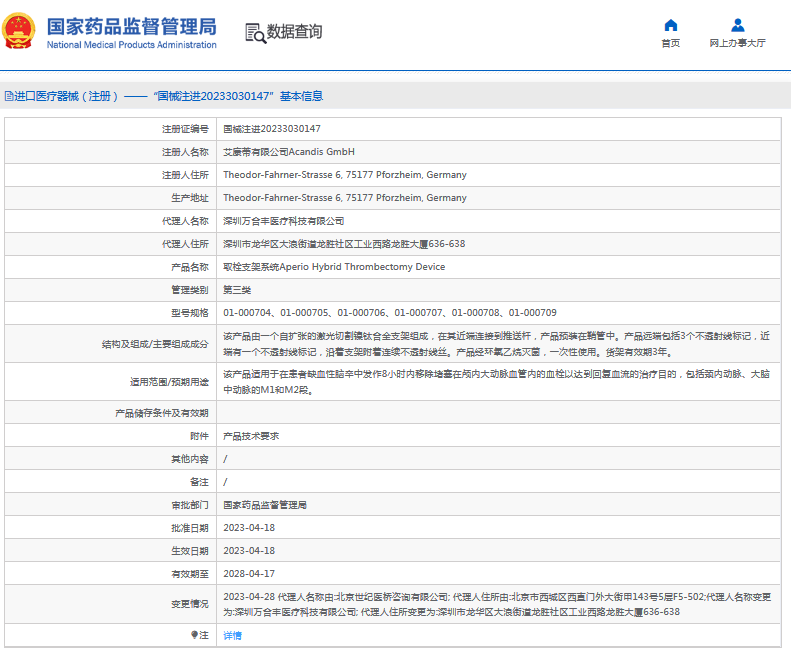The image size is (791, 653).
Task: Click the document icon before 进口医疗器械
Action: (9, 96)
